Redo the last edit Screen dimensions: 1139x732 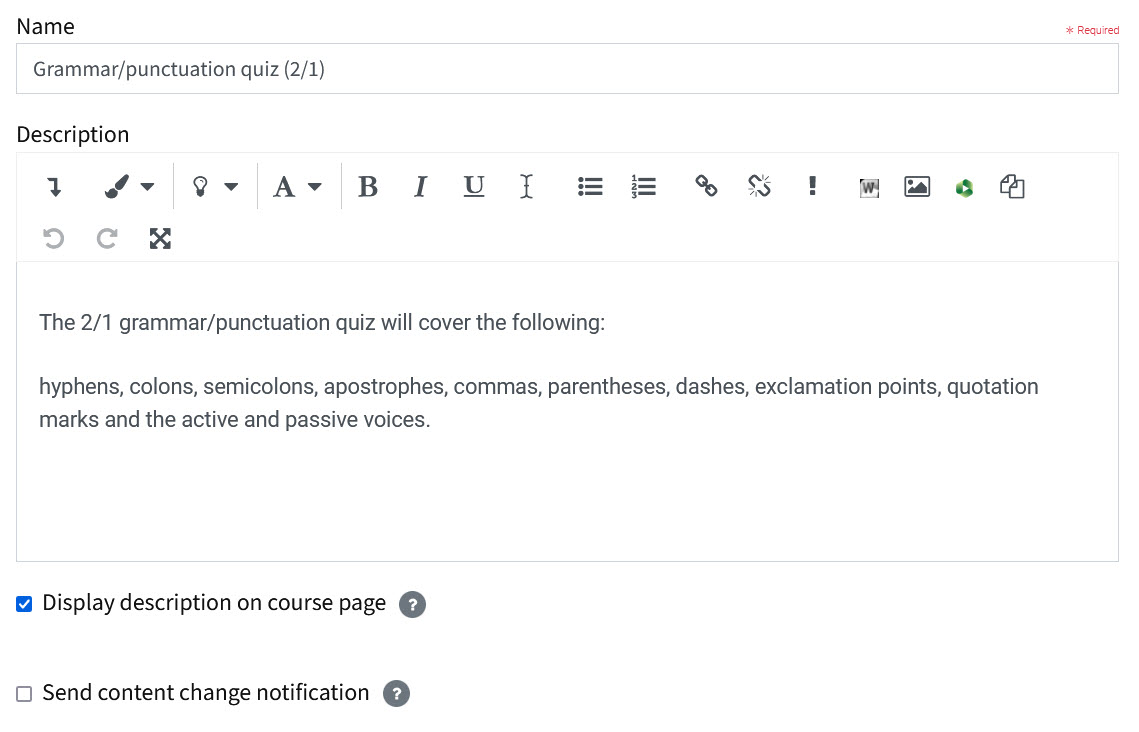(107, 238)
